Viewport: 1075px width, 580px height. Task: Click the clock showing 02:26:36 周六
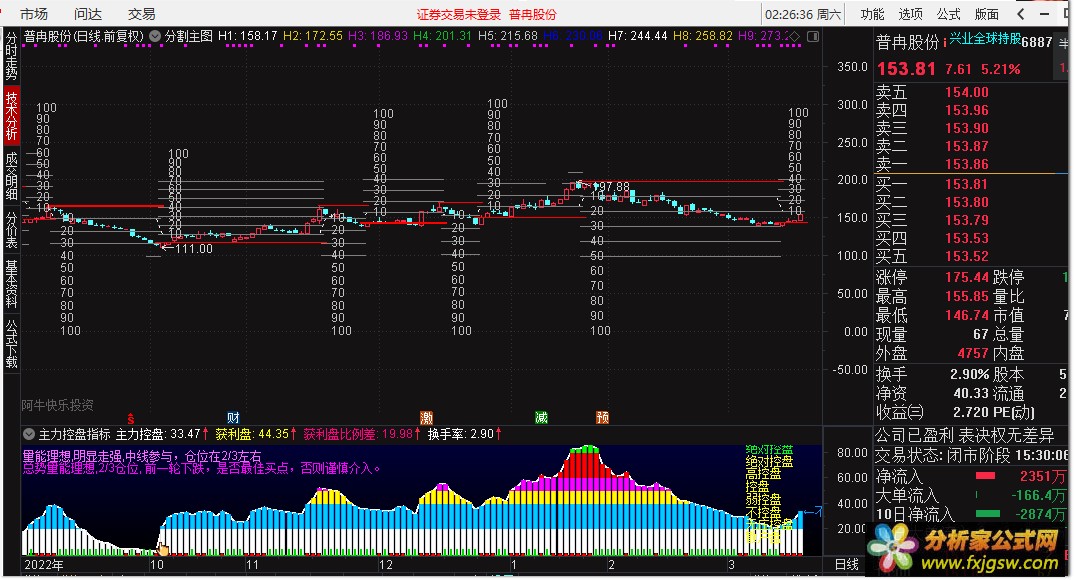803,14
